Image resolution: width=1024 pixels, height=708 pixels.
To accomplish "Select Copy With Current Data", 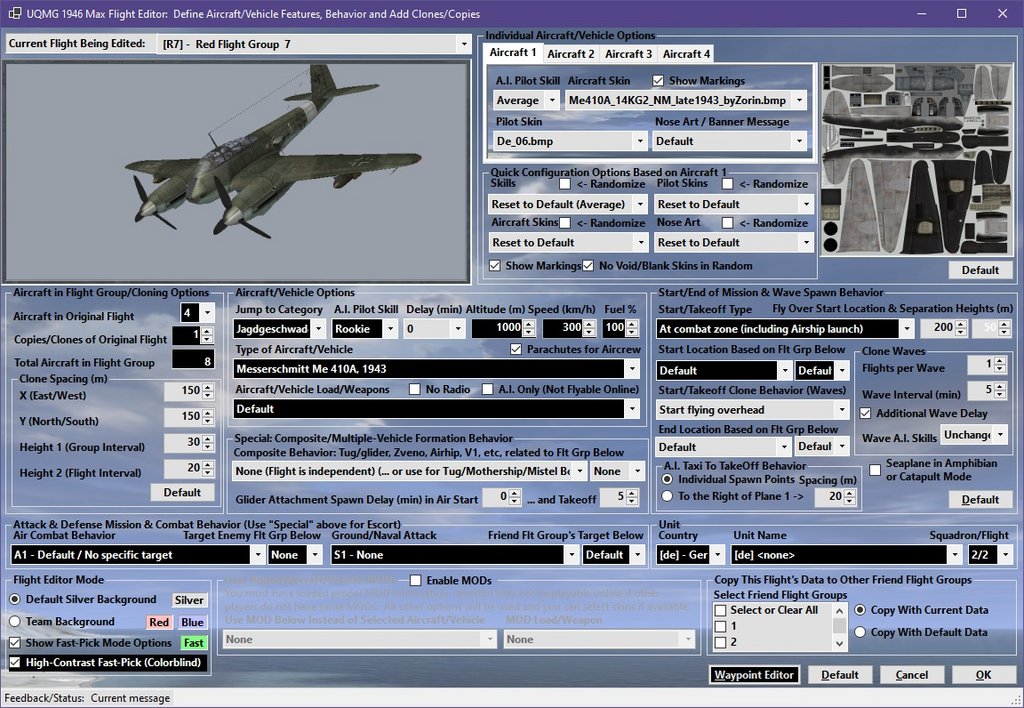I will coord(860,610).
